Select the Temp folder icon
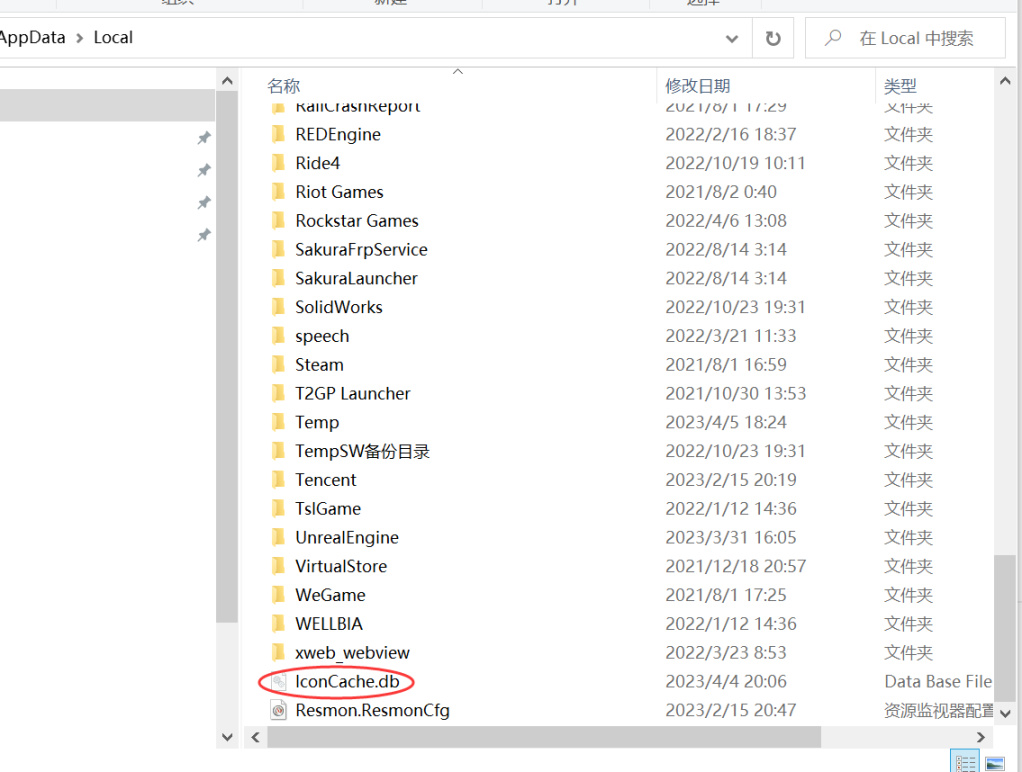 pos(278,422)
